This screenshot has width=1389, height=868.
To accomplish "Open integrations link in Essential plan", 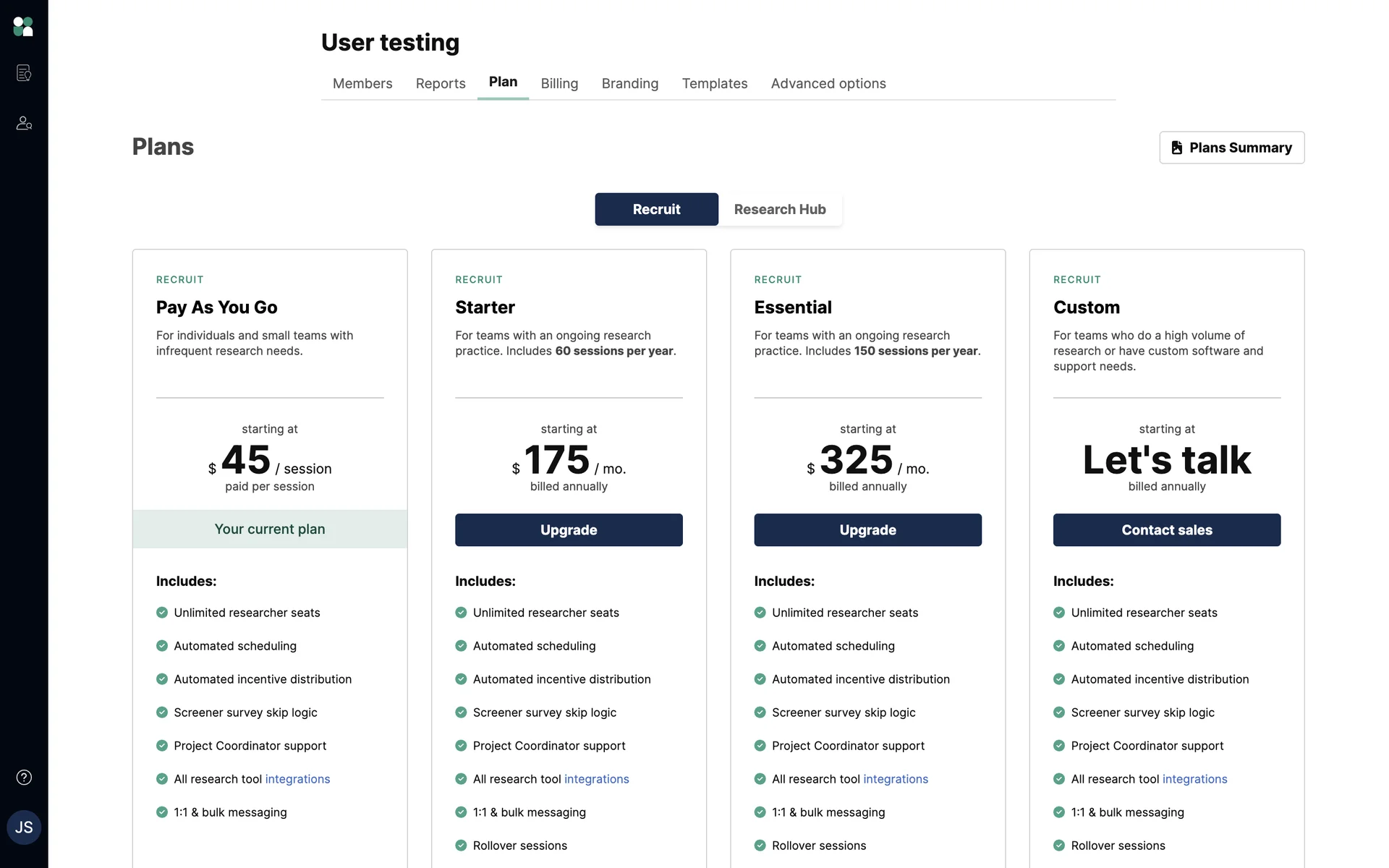I will [x=895, y=779].
